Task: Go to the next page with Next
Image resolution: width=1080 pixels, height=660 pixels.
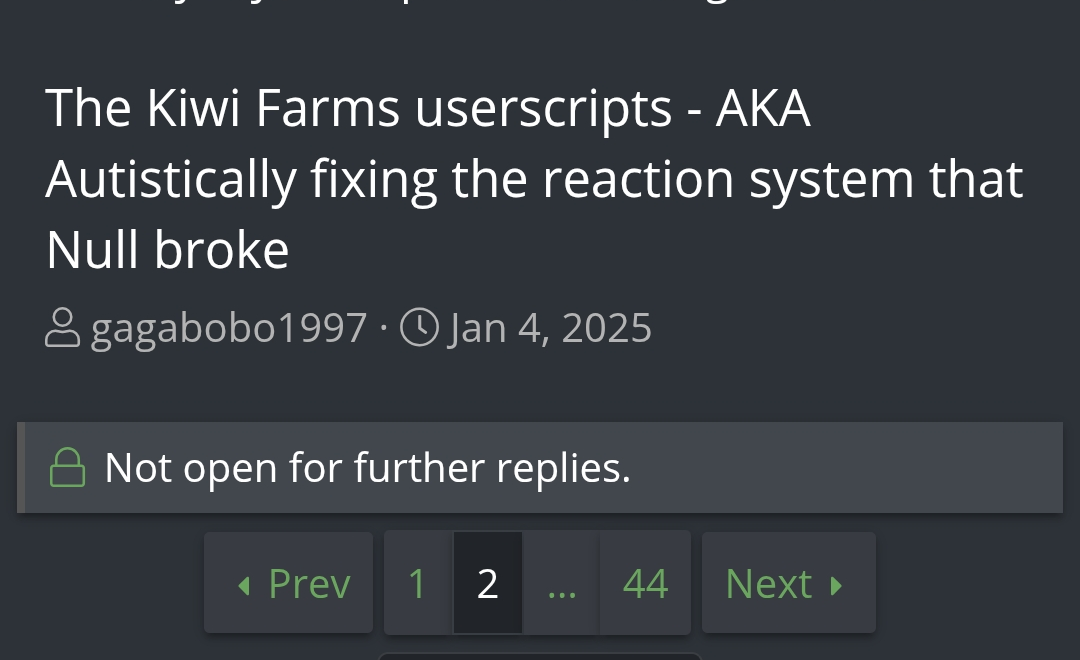Action: click(x=789, y=583)
